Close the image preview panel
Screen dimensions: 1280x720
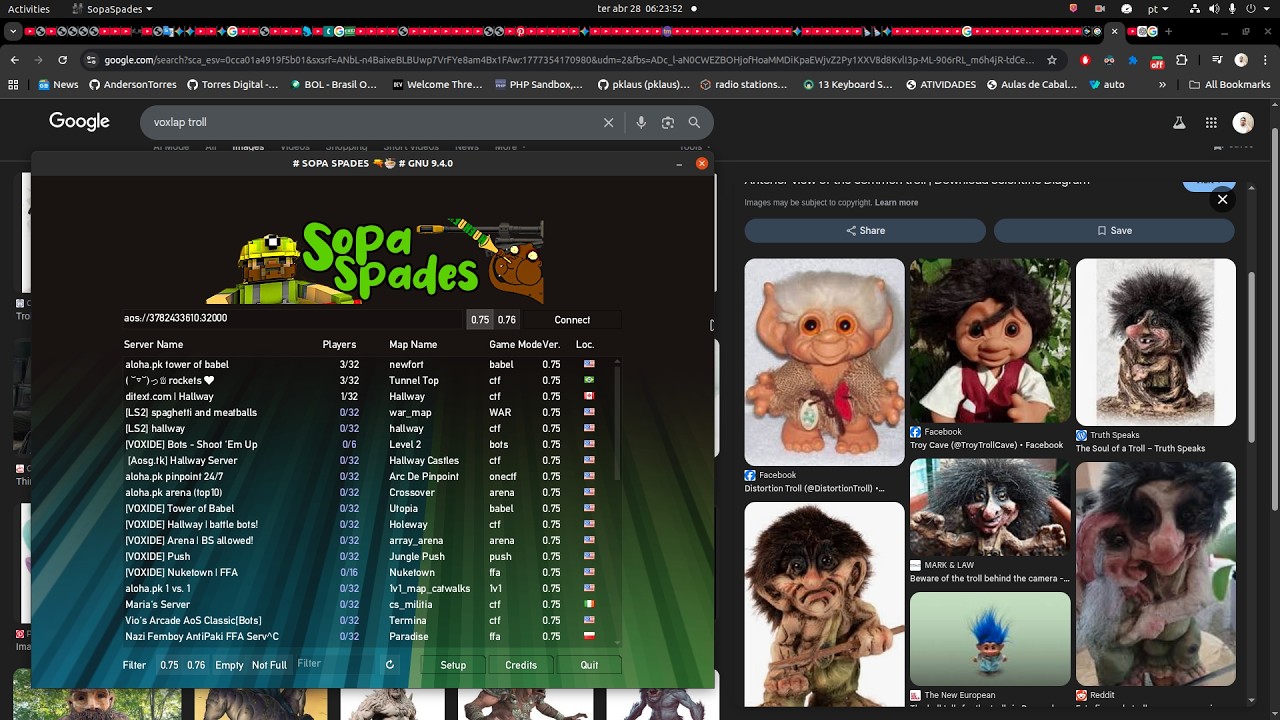click(1222, 200)
